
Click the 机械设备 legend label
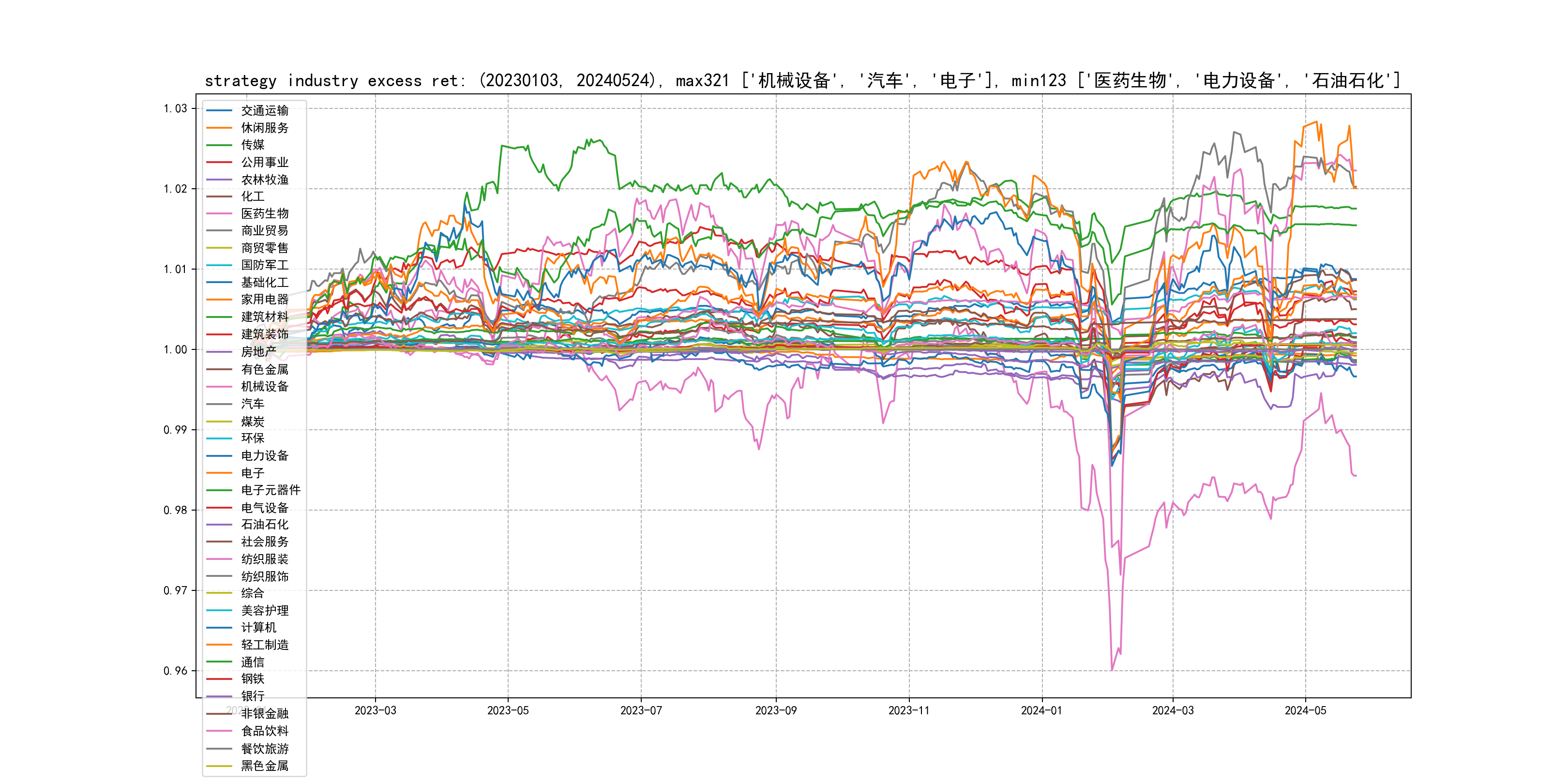pyautogui.click(x=265, y=387)
